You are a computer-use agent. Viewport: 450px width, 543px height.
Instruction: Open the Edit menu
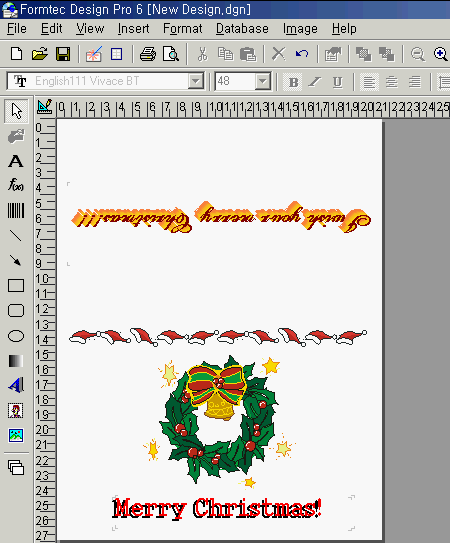(x=52, y=29)
